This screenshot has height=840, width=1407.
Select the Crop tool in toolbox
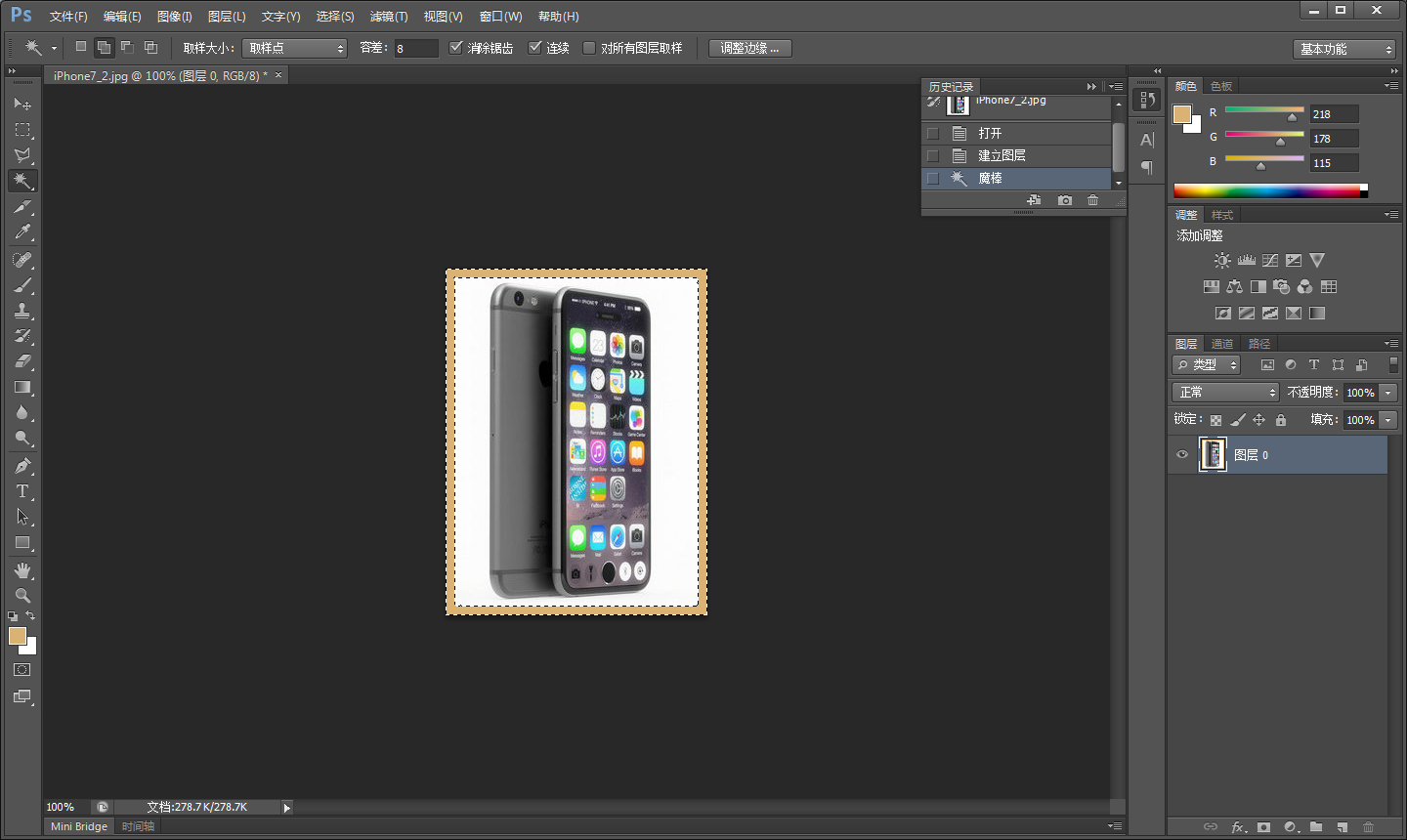pos(22,206)
